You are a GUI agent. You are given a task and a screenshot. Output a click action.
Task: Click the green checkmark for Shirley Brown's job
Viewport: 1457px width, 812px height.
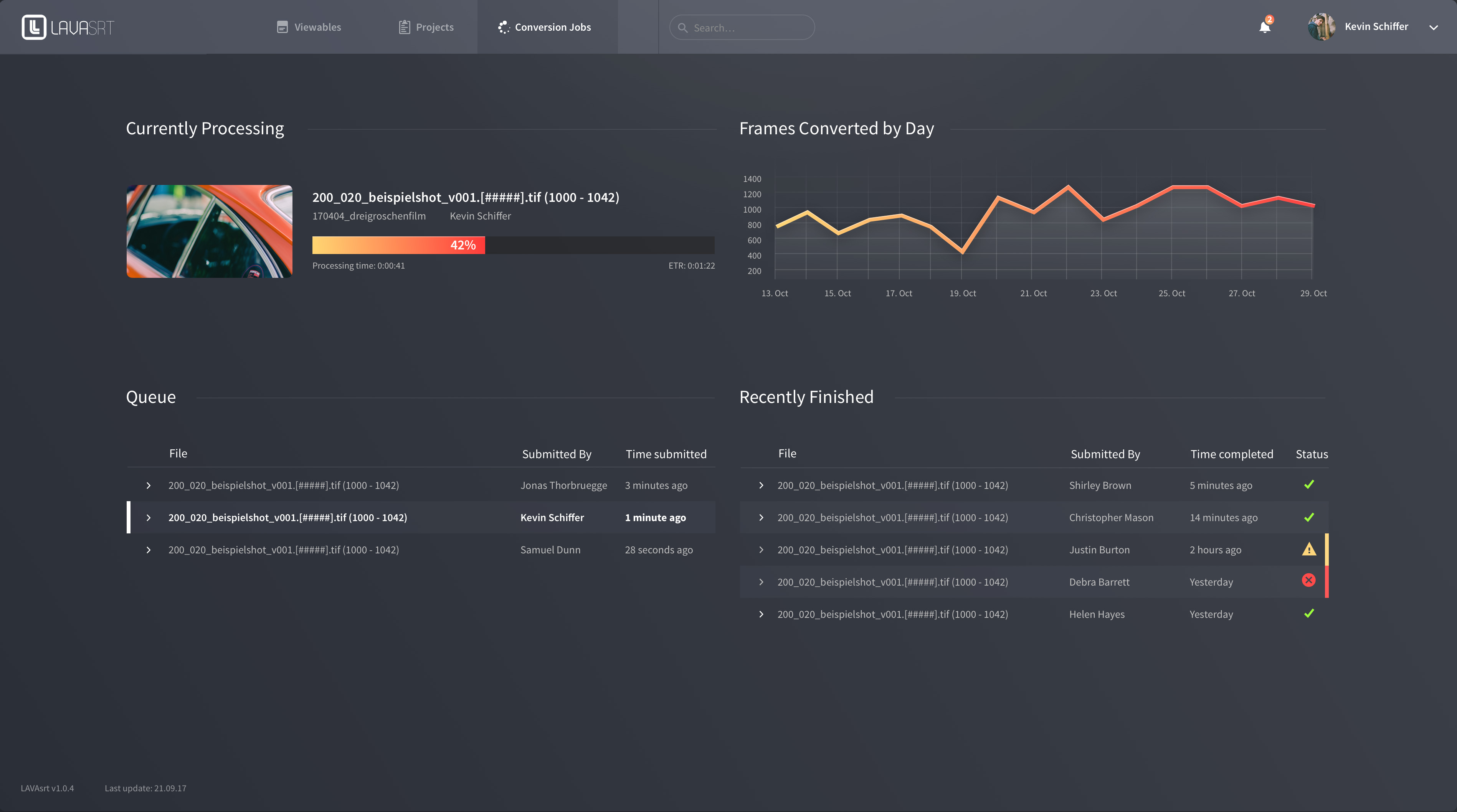[x=1309, y=485]
